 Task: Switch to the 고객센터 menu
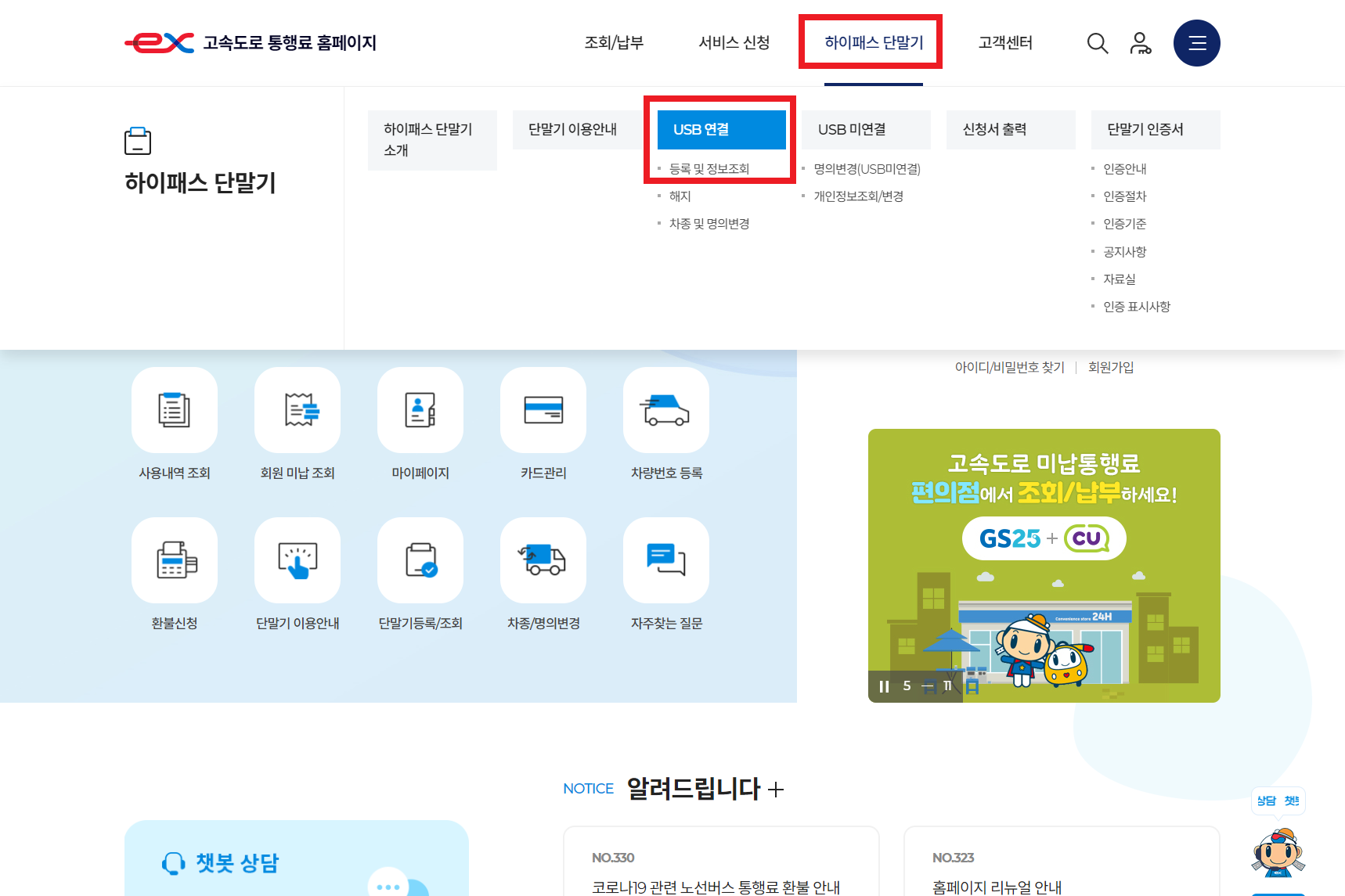(x=1006, y=43)
